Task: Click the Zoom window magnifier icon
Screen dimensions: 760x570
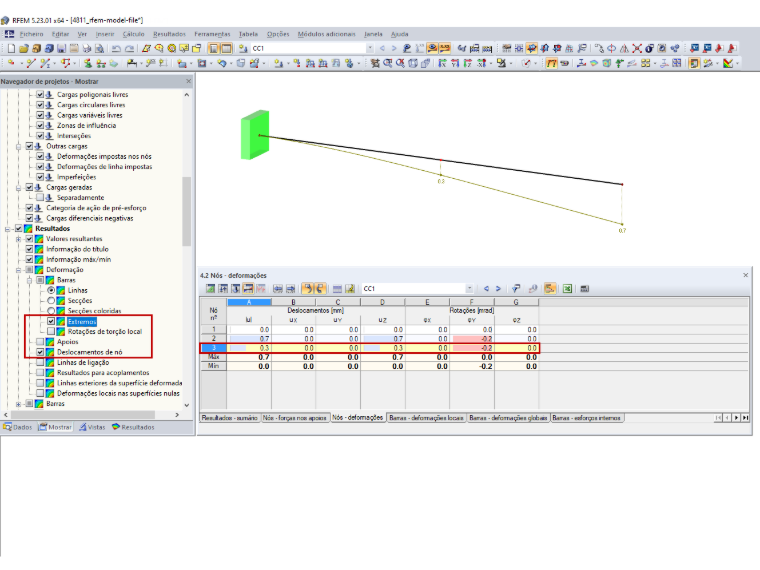Action: click(x=387, y=63)
